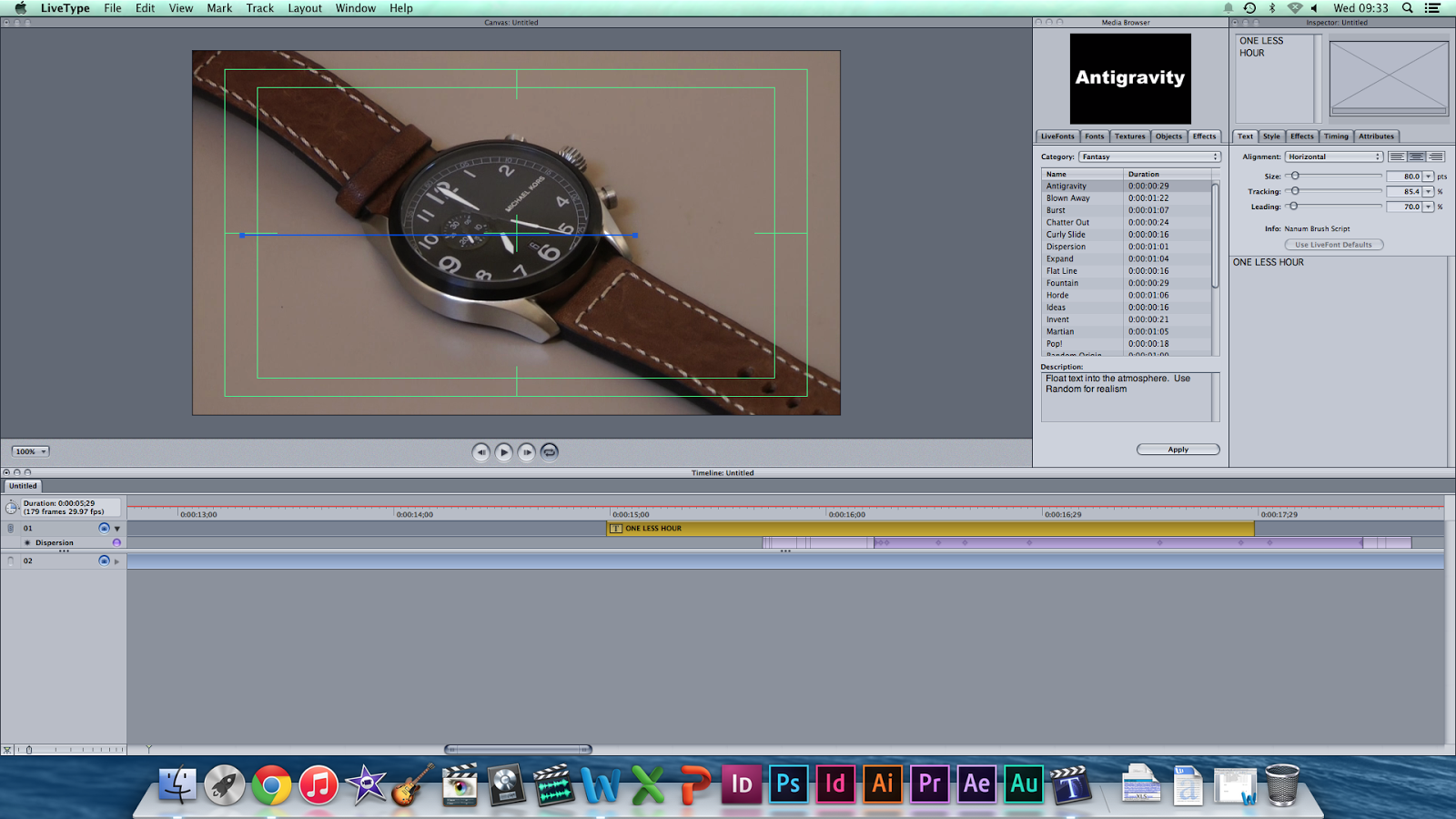Select the Dispersion effect in the list
The height and width of the screenshot is (819, 1456).
coord(1126,247)
